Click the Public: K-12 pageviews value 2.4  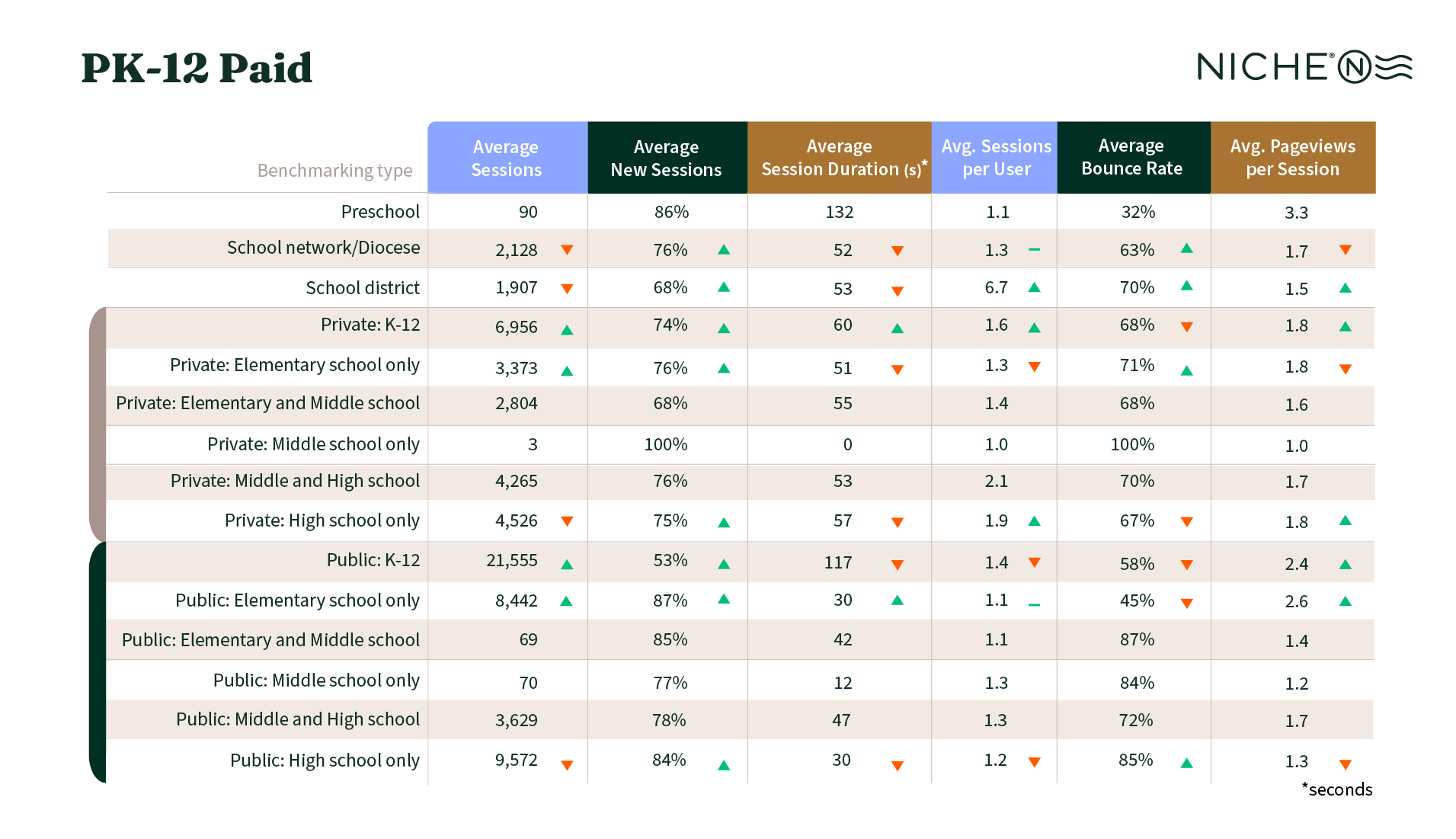coord(1296,565)
